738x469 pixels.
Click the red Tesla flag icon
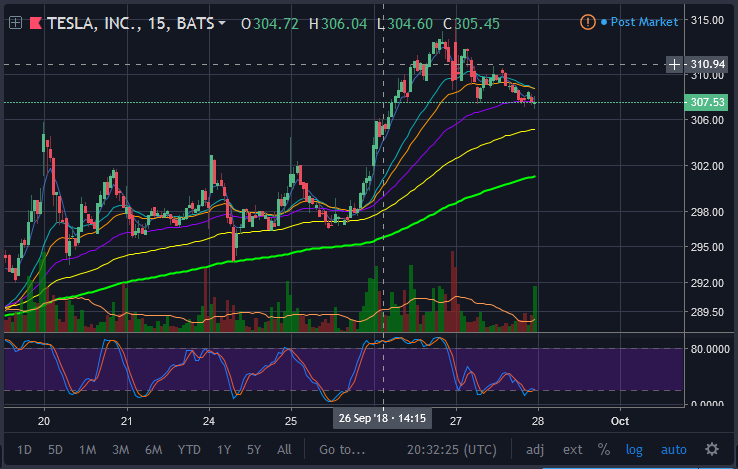(x=36, y=23)
